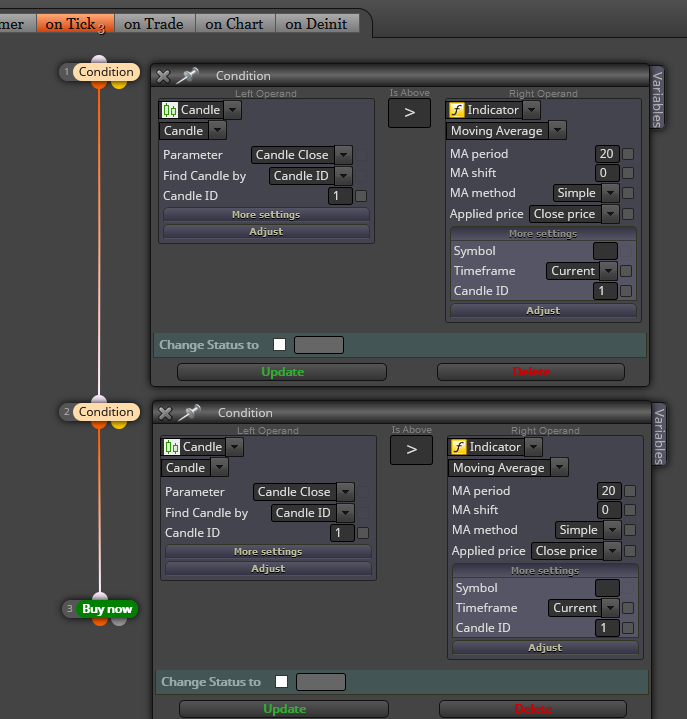
Task: Tick MA method checkbox in first Condition
Action: click(x=628, y=193)
